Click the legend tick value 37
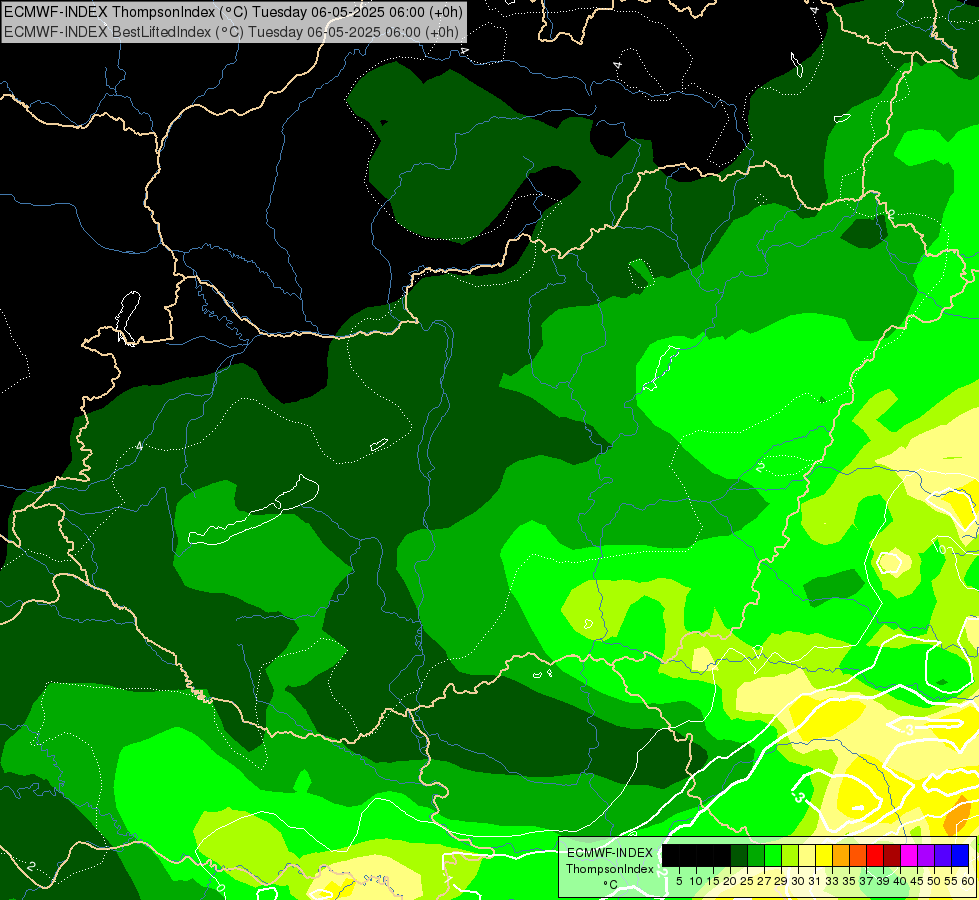The width and height of the screenshot is (979, 900). pyautogui.click(x=866, y=881)
